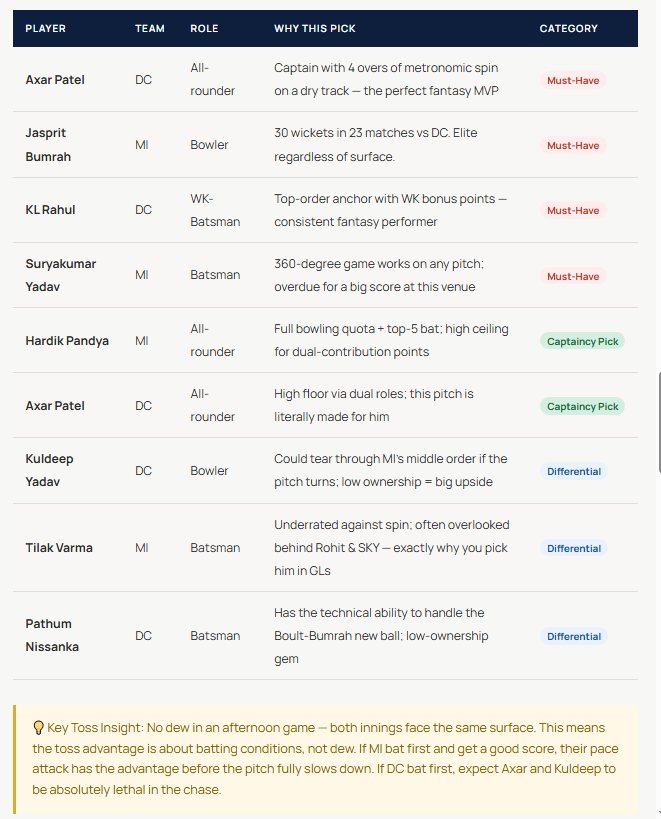Click the Captaincy Pick badge for Hardik Pandya
The width and height of the screenshot is (661, 819).
pyautogui.click(x=582, y=341)
